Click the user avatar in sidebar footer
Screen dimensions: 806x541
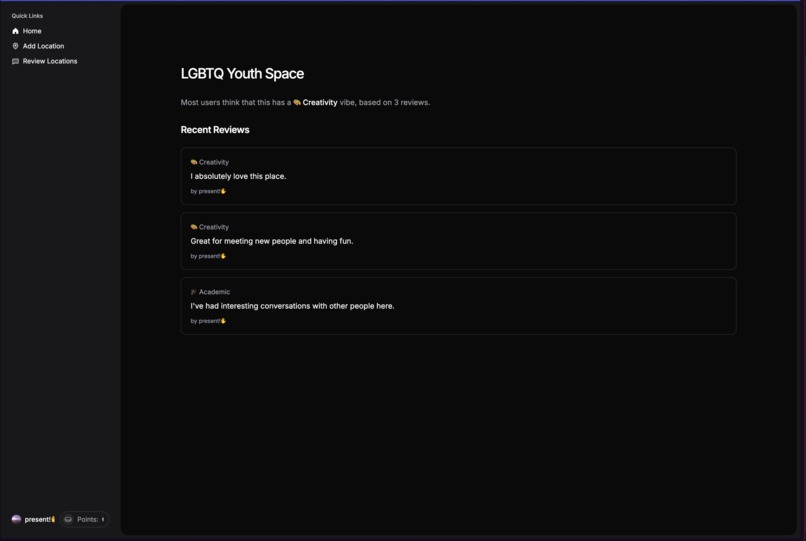[x=16, y=519]
